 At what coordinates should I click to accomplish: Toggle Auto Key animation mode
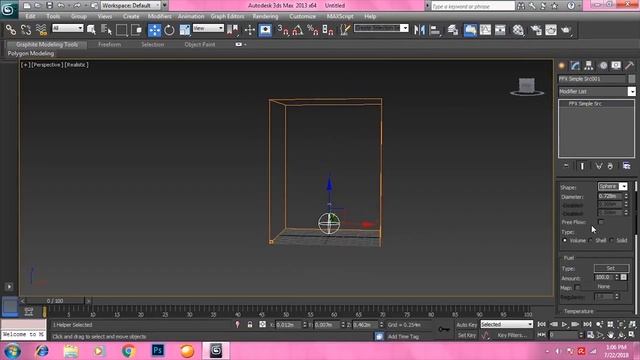pyautogui.click(x=467, y=324)
